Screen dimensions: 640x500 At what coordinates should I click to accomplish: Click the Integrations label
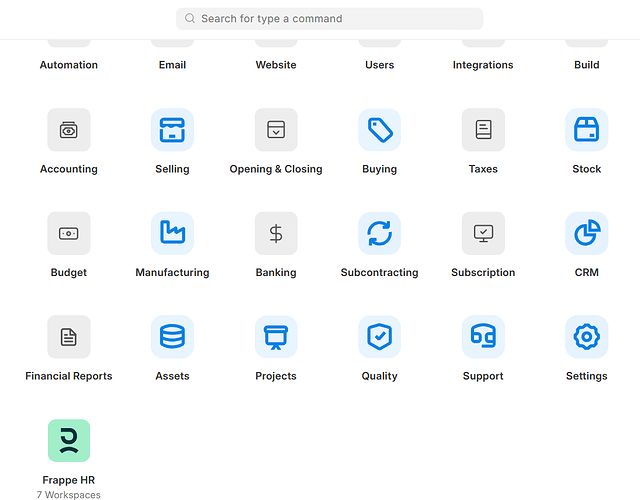[x=483, y=65]
